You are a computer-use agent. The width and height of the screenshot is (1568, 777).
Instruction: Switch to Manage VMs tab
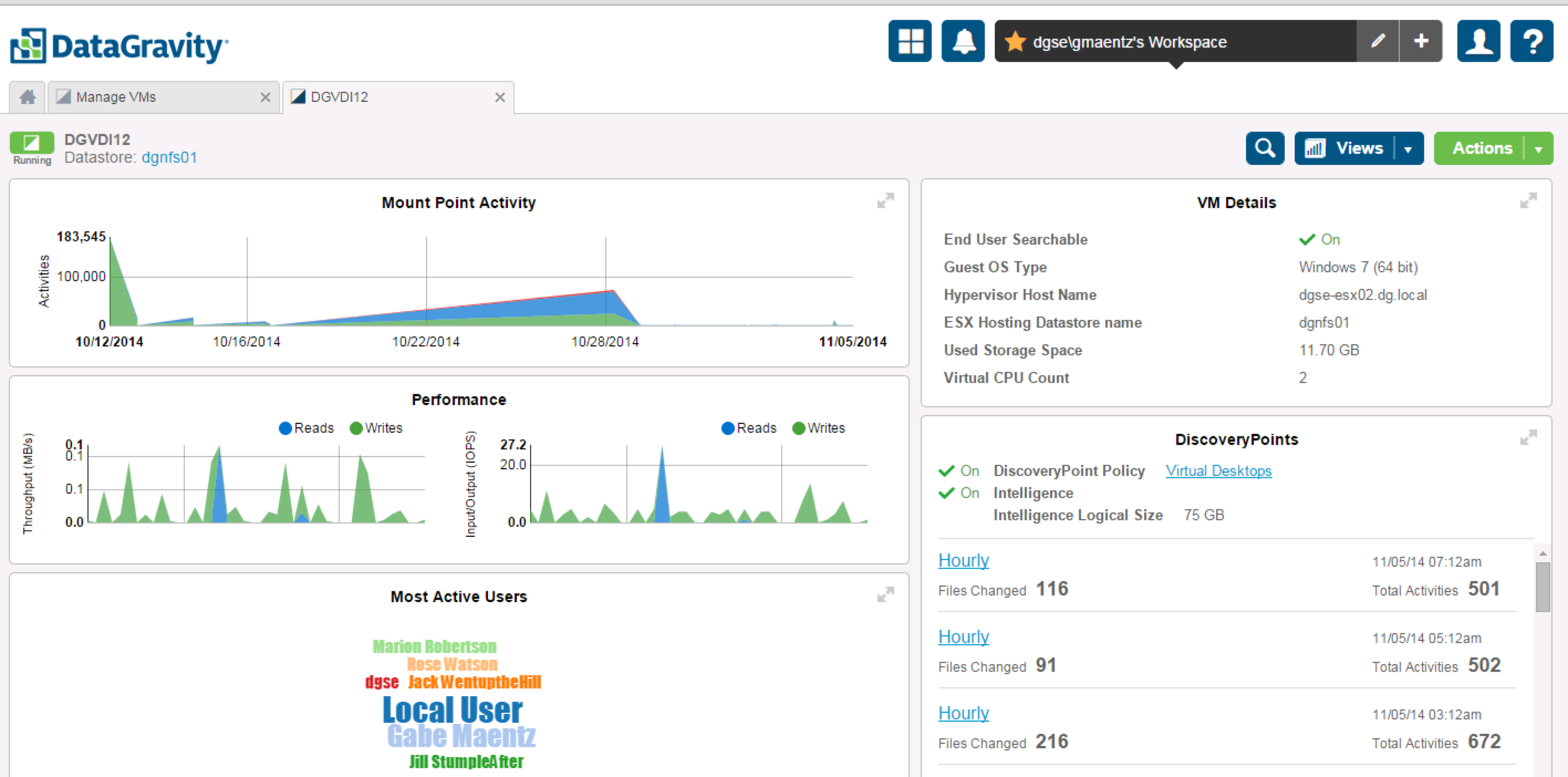[x=163, y=97]
